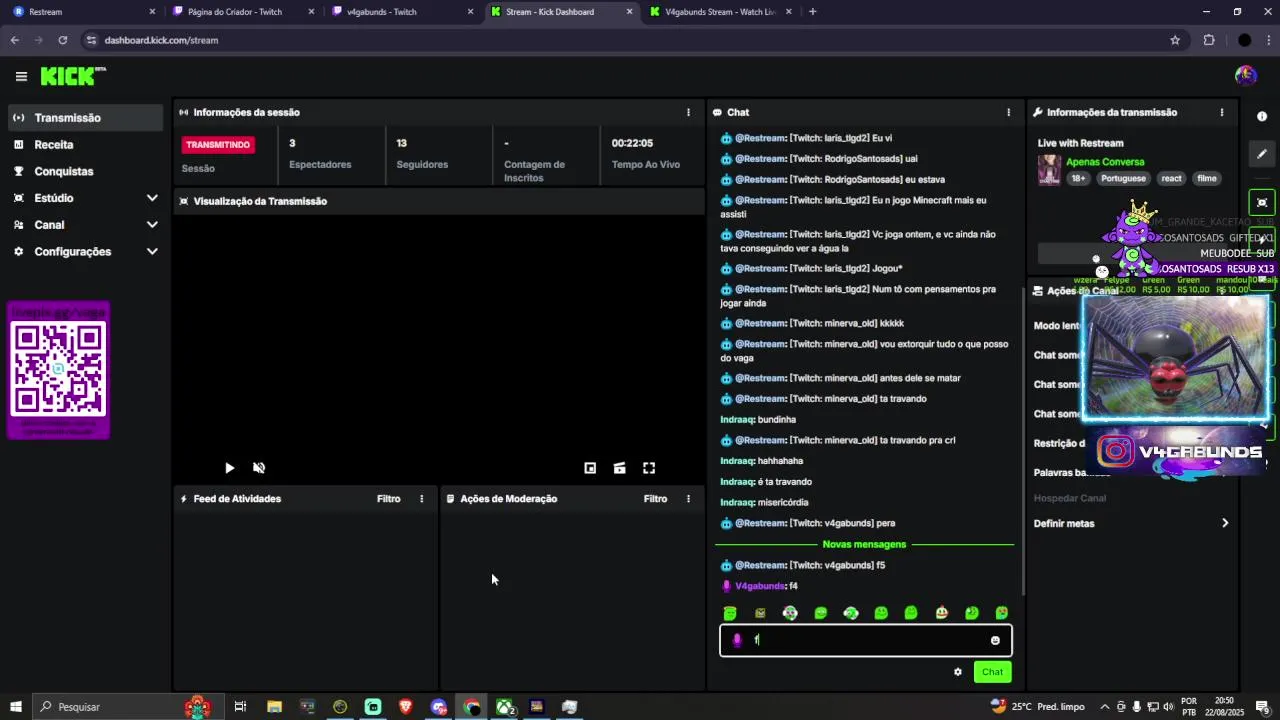Switch to the Restream browser tab
This screenshot has height=720, width=1280.
(82, 12)
